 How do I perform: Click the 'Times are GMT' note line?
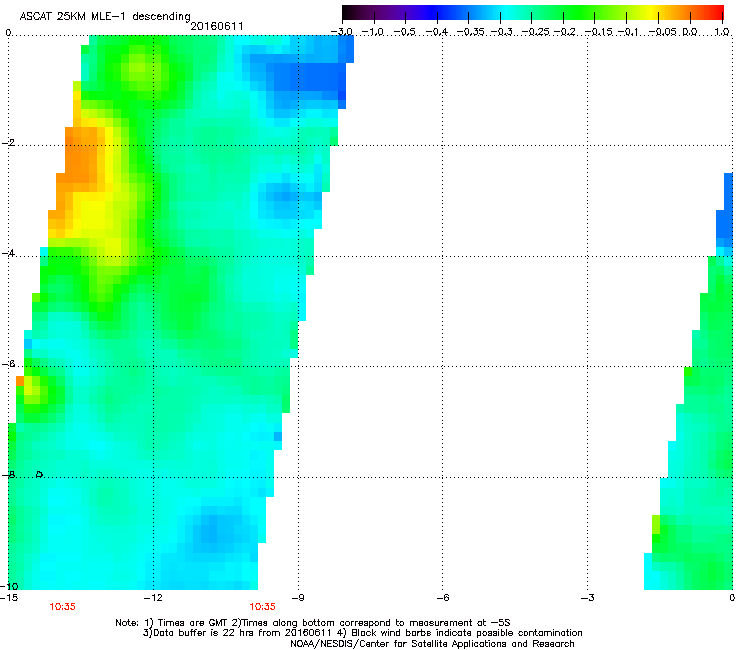coord(313,623)
